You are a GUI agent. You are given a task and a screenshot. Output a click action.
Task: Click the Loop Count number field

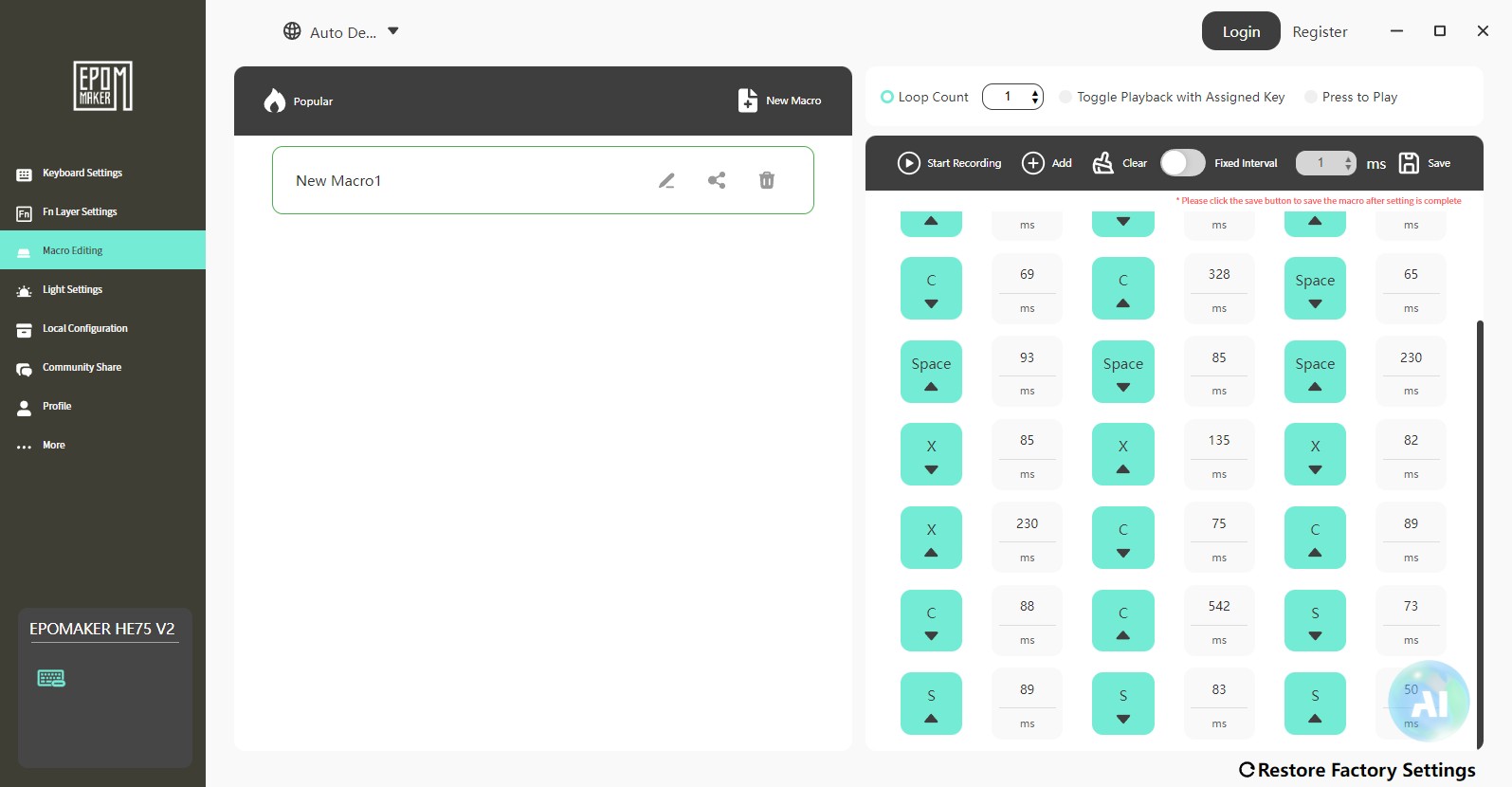tap(1012, 97)
